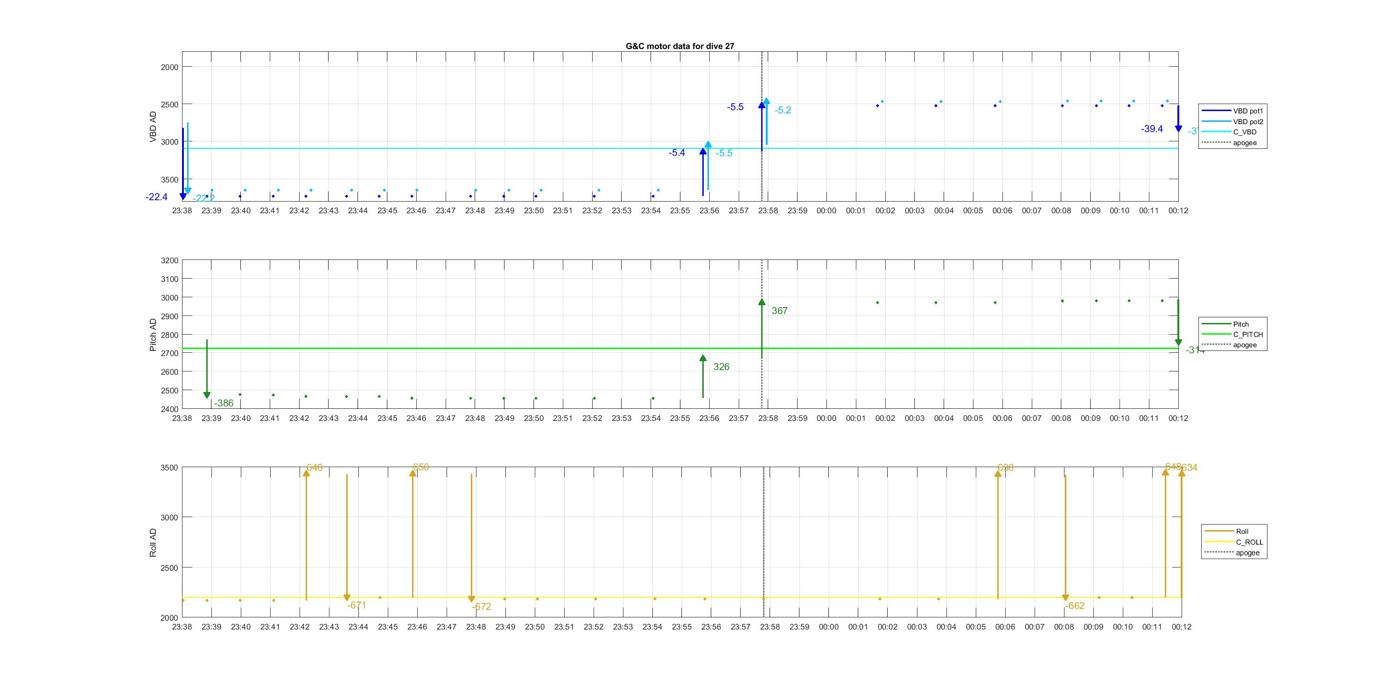Click the '650' roll data label
The height and width of the screenshot is (693, 1400).
[x=421, y=468]
